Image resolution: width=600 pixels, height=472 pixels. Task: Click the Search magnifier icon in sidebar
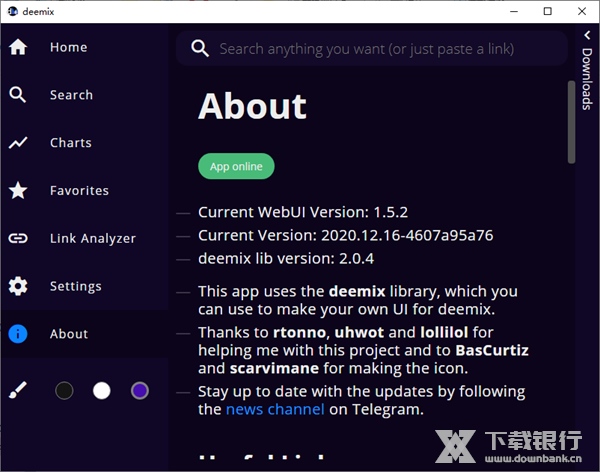coord(18,95)
